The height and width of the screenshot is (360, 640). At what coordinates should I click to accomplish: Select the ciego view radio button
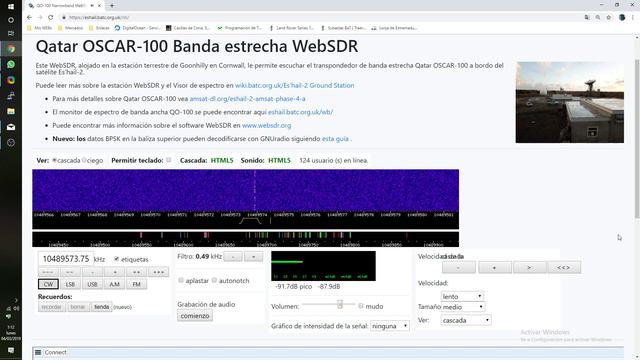84,160
